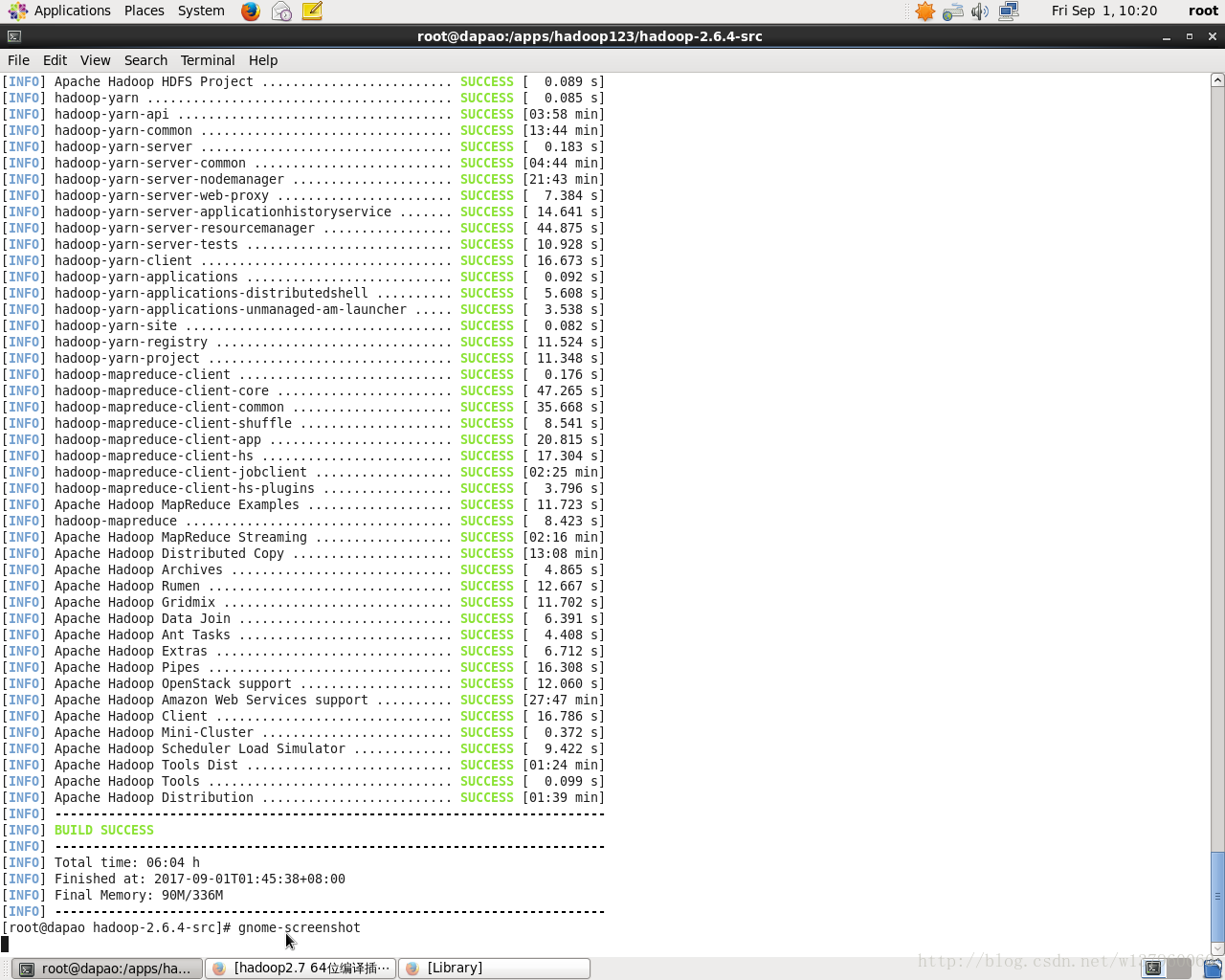
Task: Click the hadoop-yarn-registry row
Action: click(303, 342)
